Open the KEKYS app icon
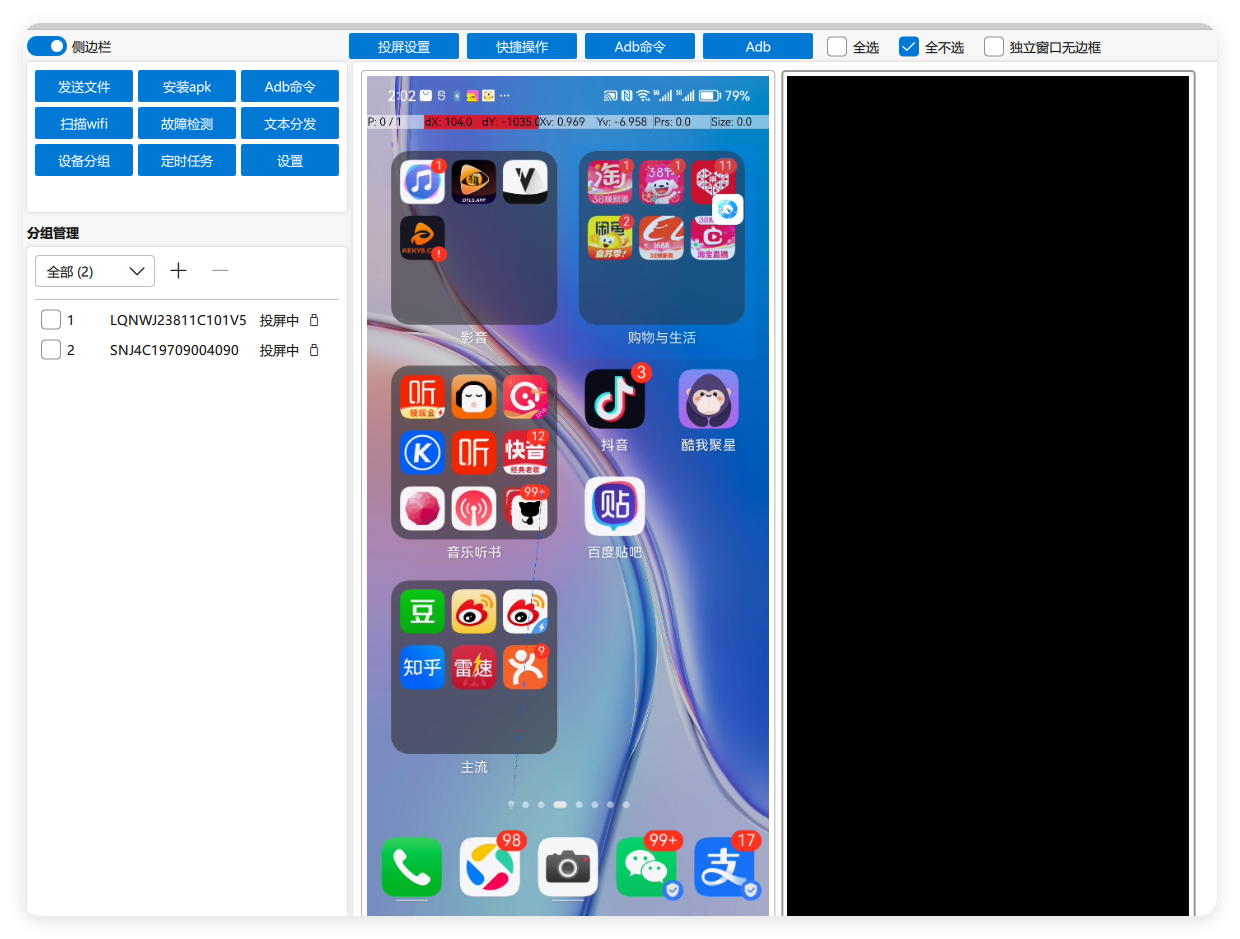Viewport: 1240px width, 939px height. coord(422,238)
